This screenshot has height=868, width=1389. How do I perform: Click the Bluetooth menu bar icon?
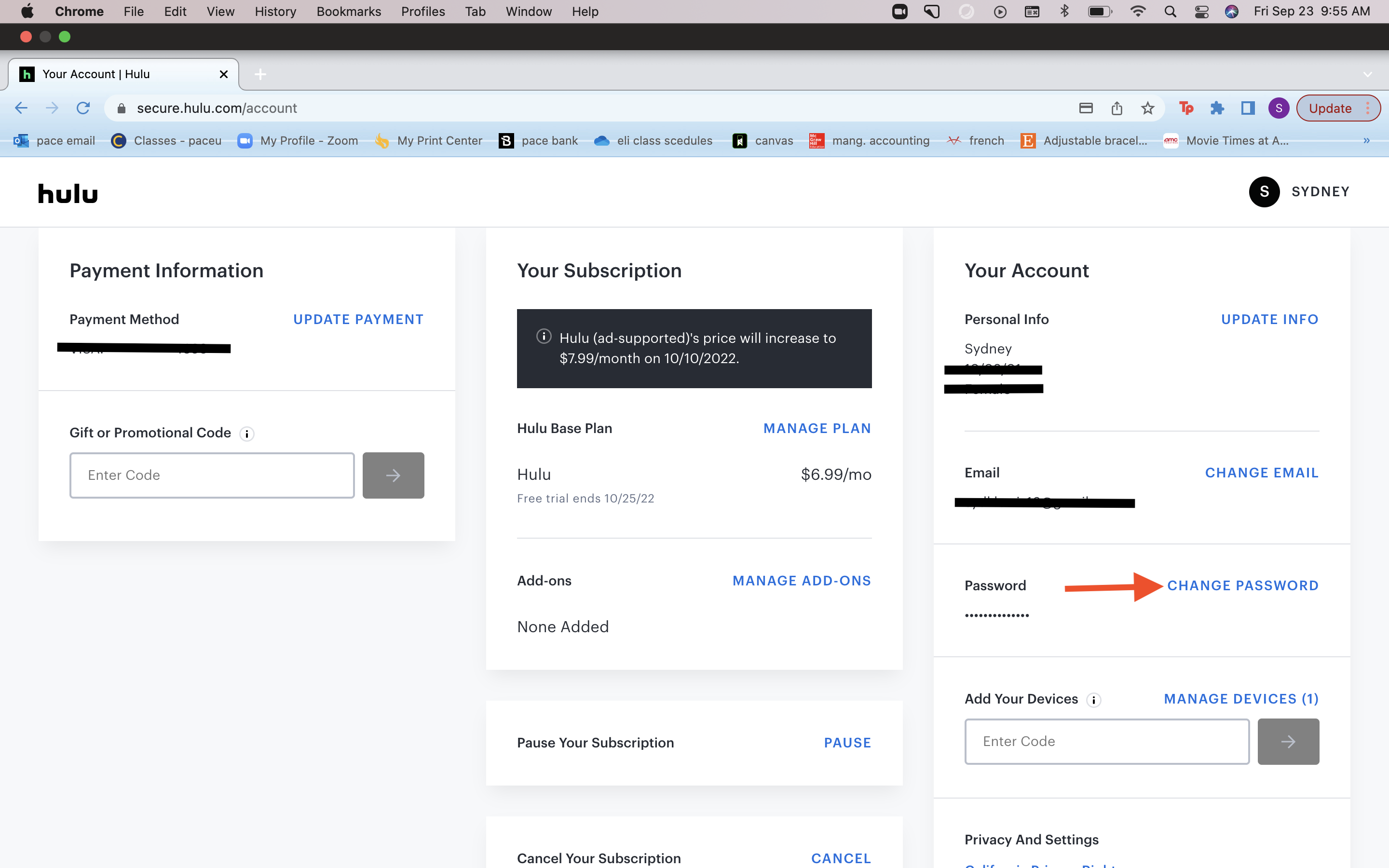tap(1065, 12)
